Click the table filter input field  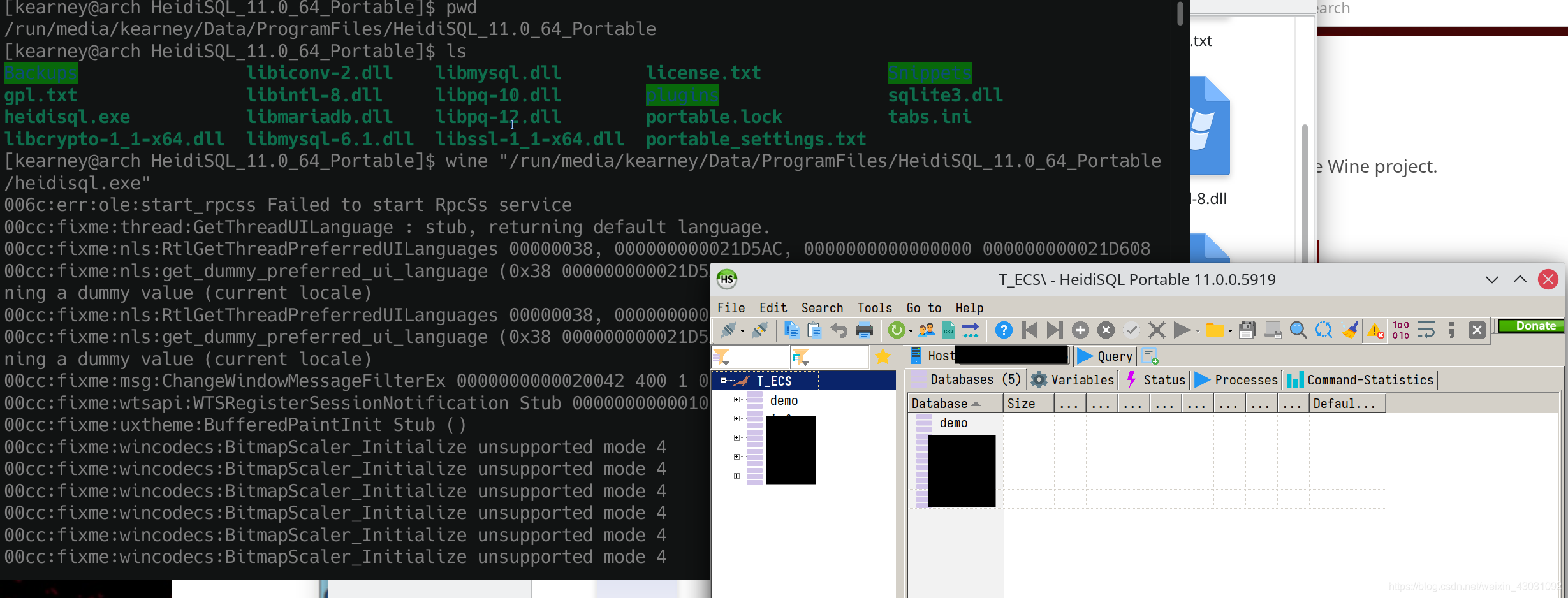pos(829,357)
